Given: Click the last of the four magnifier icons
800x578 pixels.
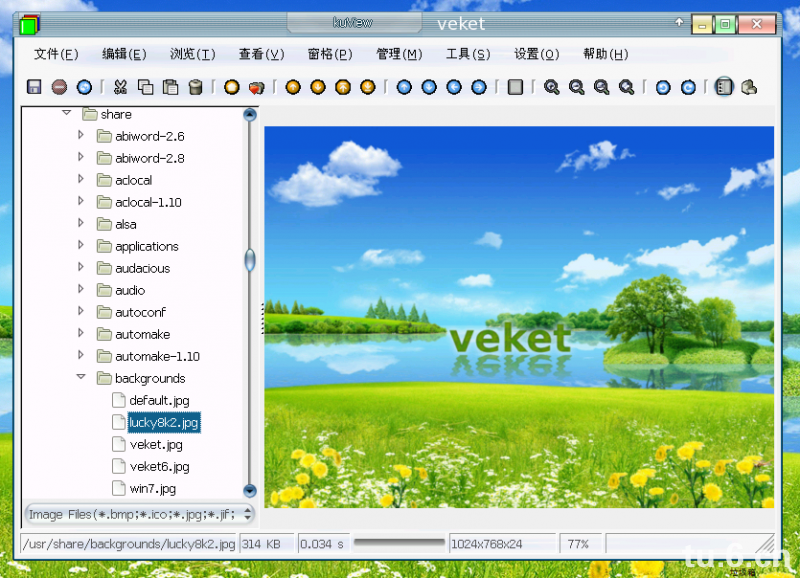Looking at the screenshot, I should (x=627, y=87).
